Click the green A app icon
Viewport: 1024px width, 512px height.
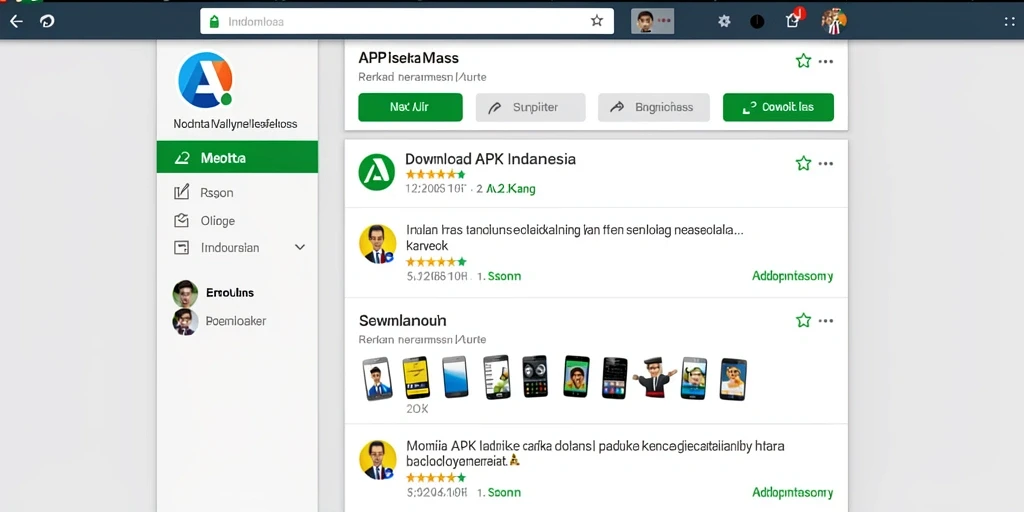(377, 172)
